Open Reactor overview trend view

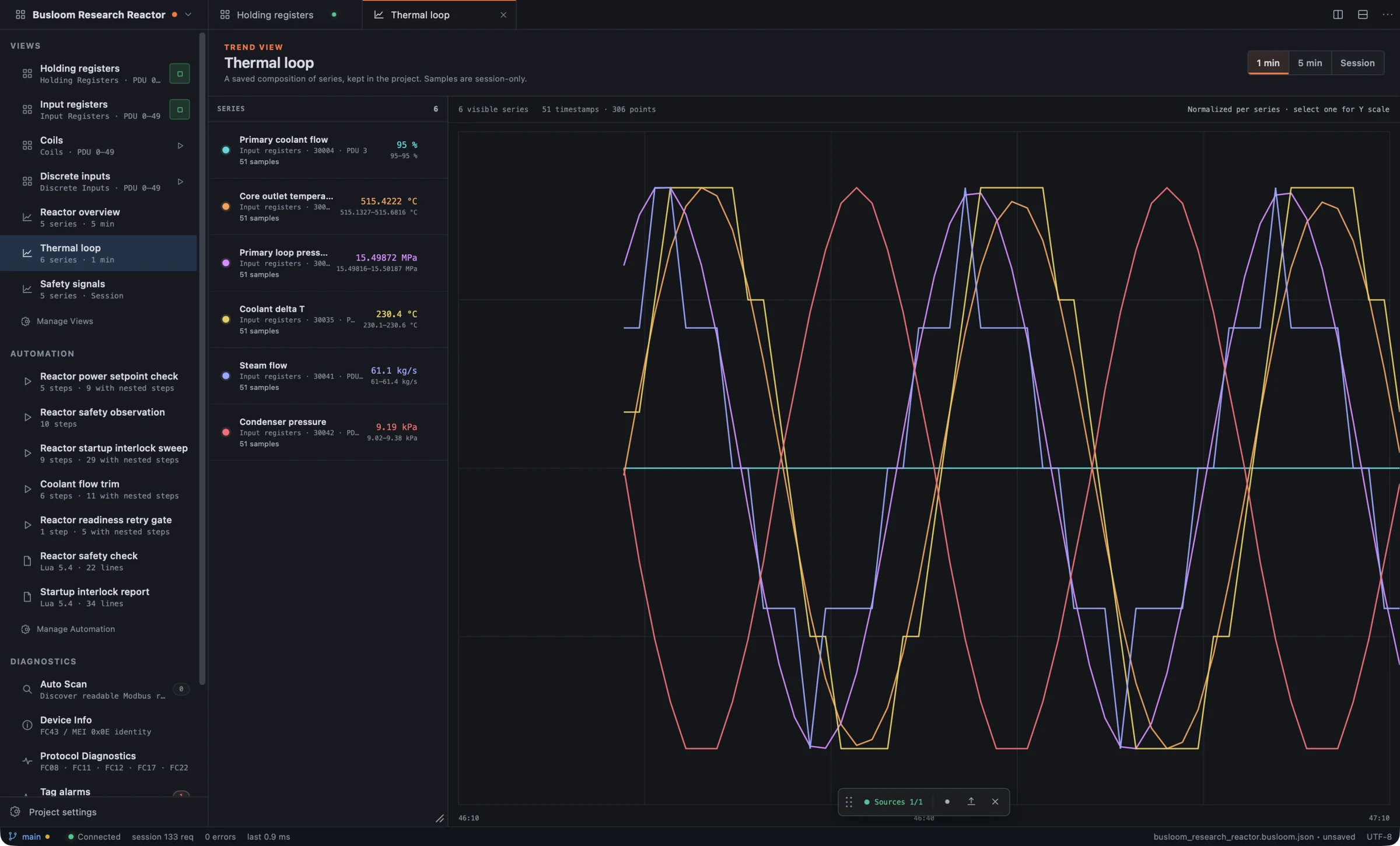[x=99, y=217]
